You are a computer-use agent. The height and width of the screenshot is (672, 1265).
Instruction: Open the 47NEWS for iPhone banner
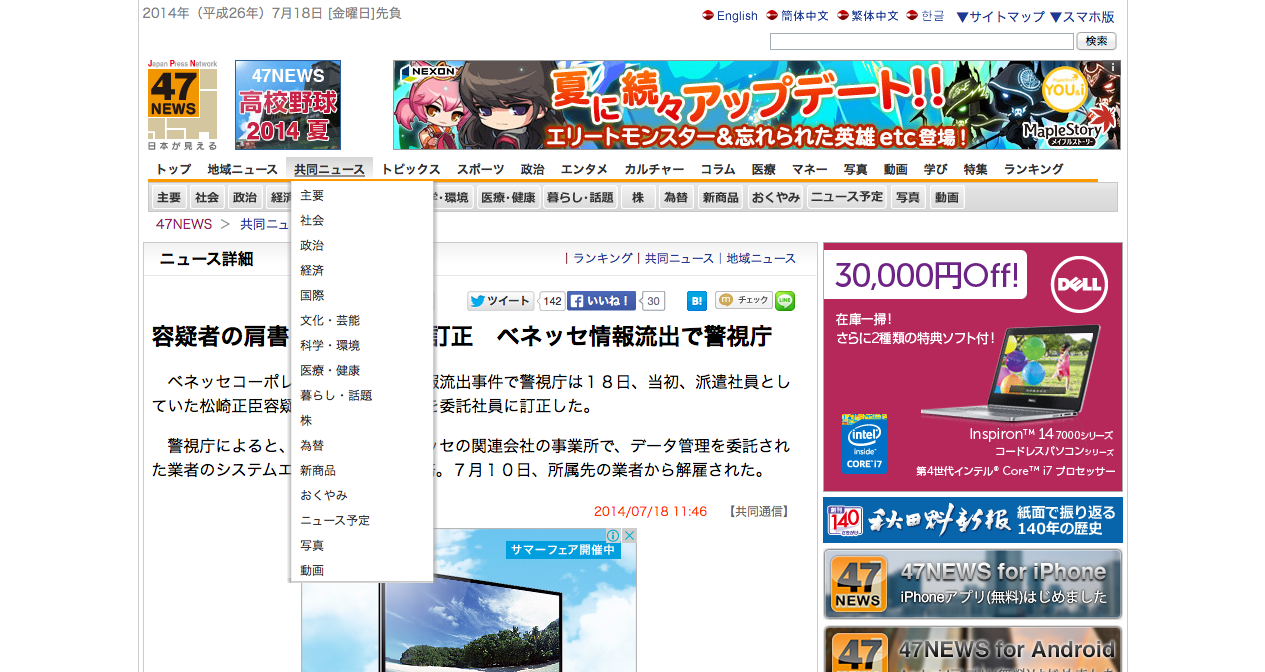pyautogui.click(x=973, y=584)
